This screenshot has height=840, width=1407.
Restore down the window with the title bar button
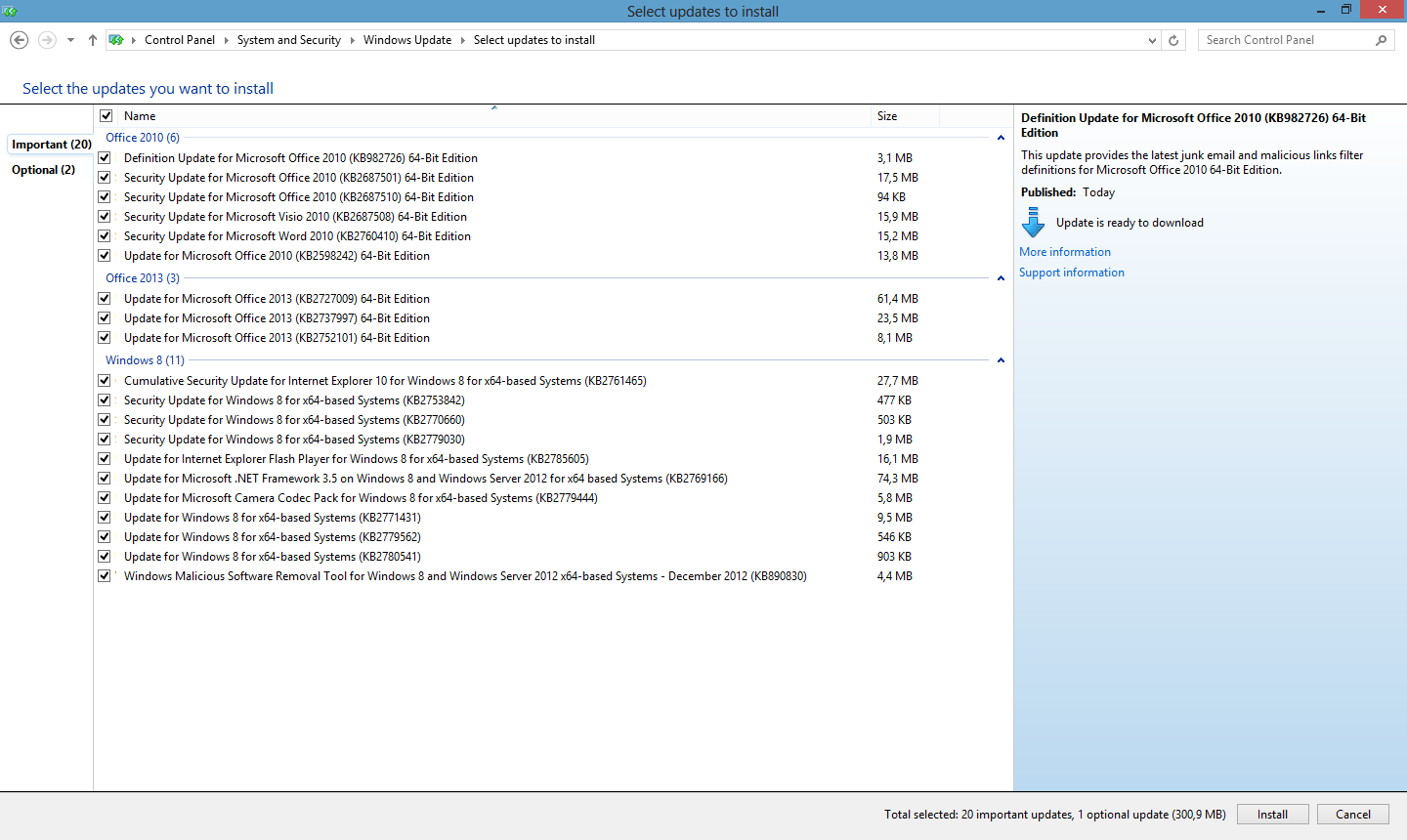[1346, 10]
